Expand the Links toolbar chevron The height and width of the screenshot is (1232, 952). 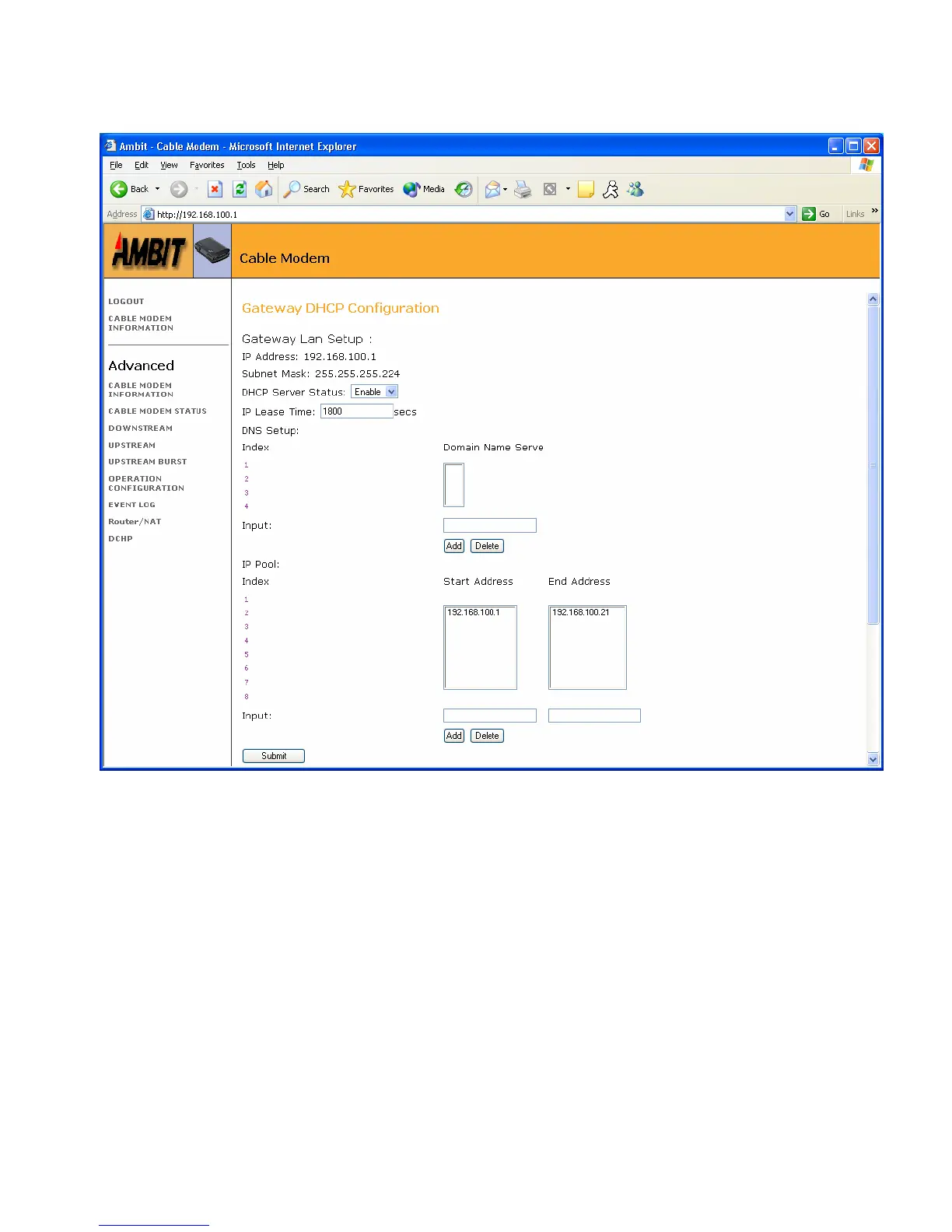point(874,211)
